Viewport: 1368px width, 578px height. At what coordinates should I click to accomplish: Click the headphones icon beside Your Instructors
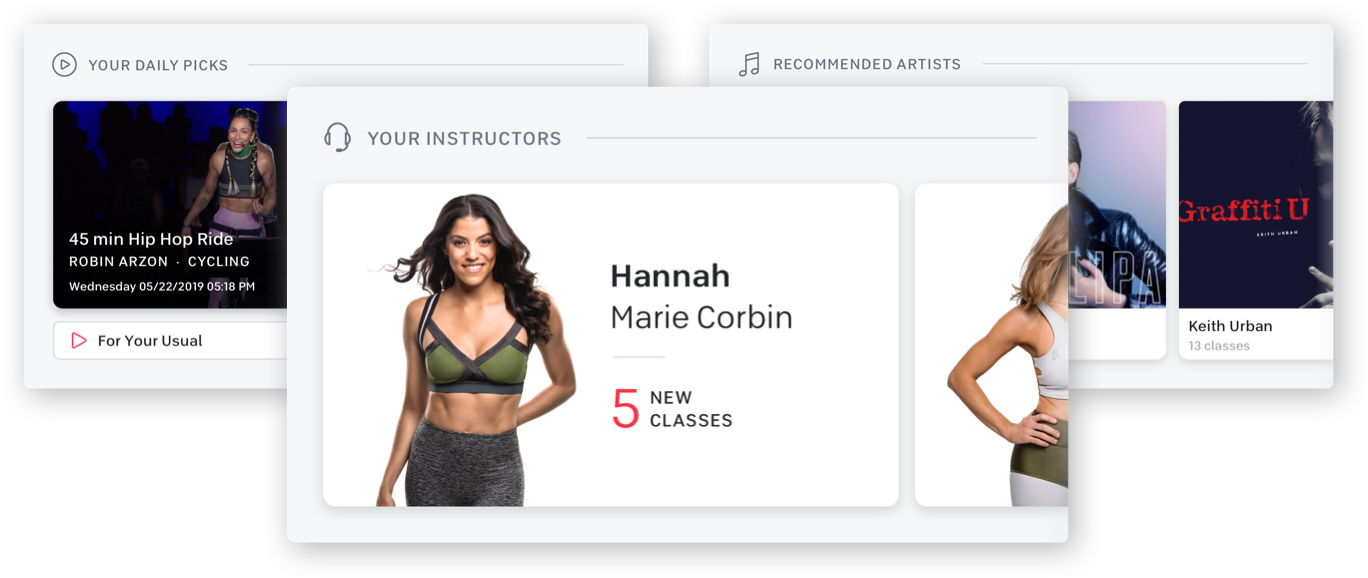(x=338, y=138)
